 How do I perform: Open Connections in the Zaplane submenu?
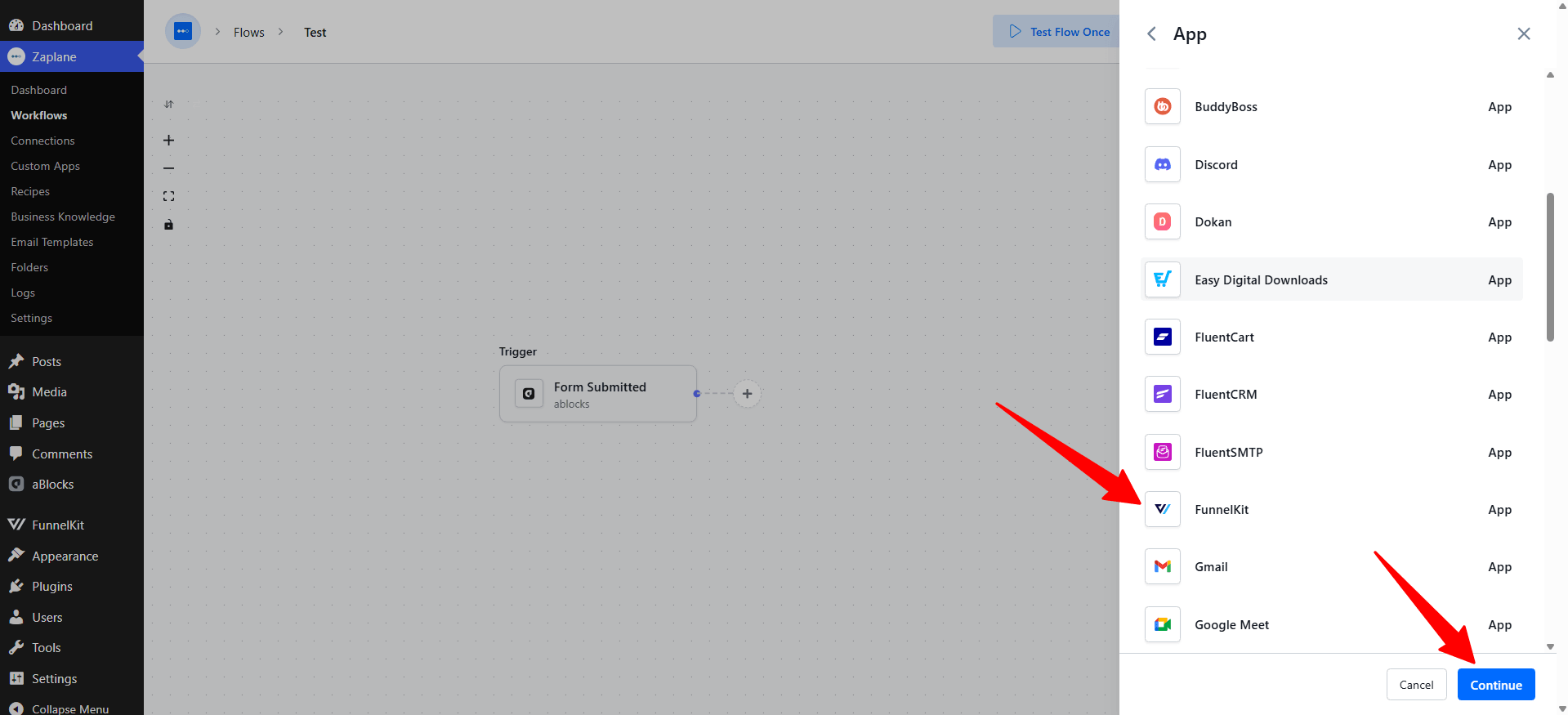click(x=42, y=141)
